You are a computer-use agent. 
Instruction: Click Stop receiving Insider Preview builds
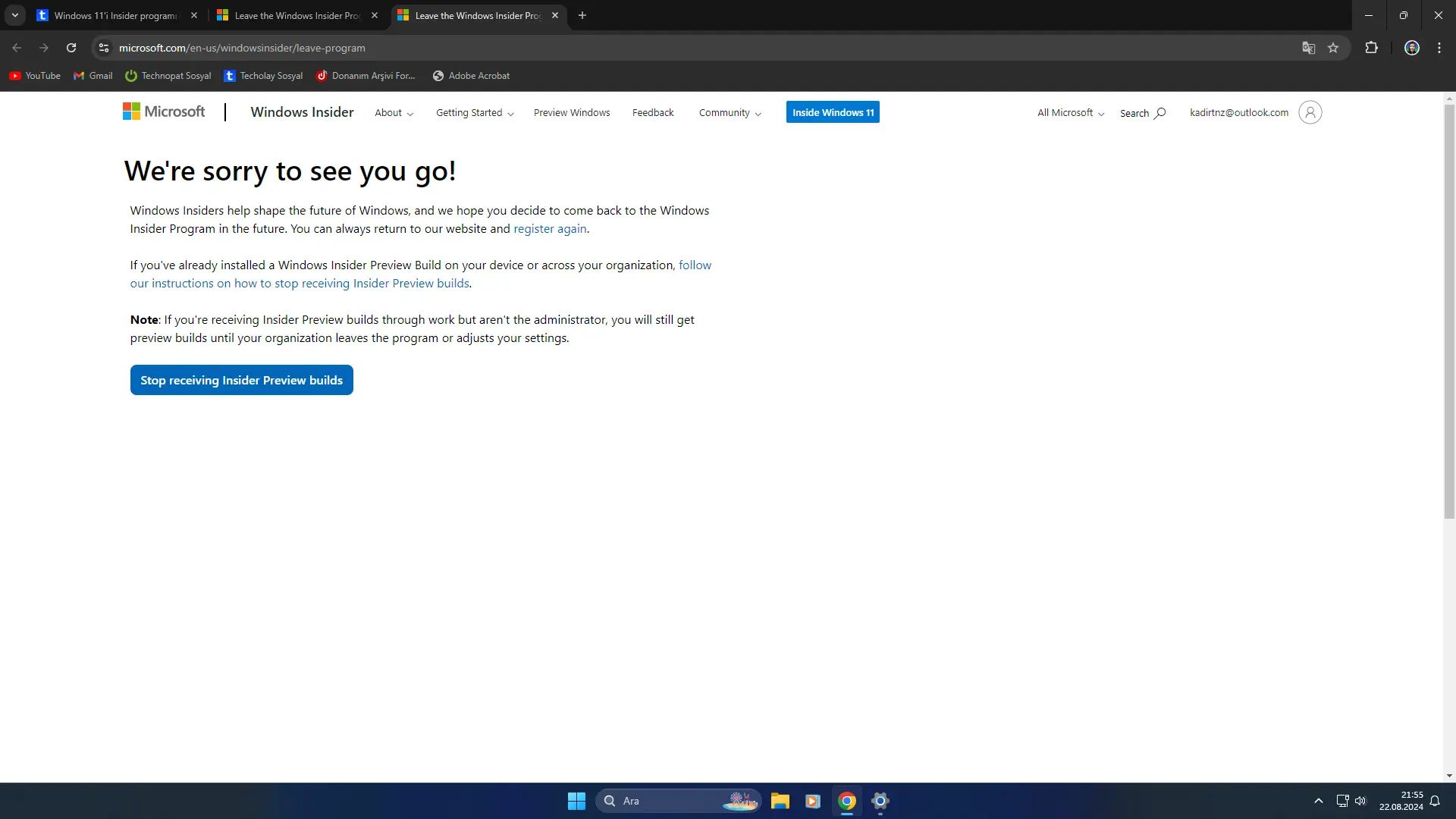click(241, 380)
